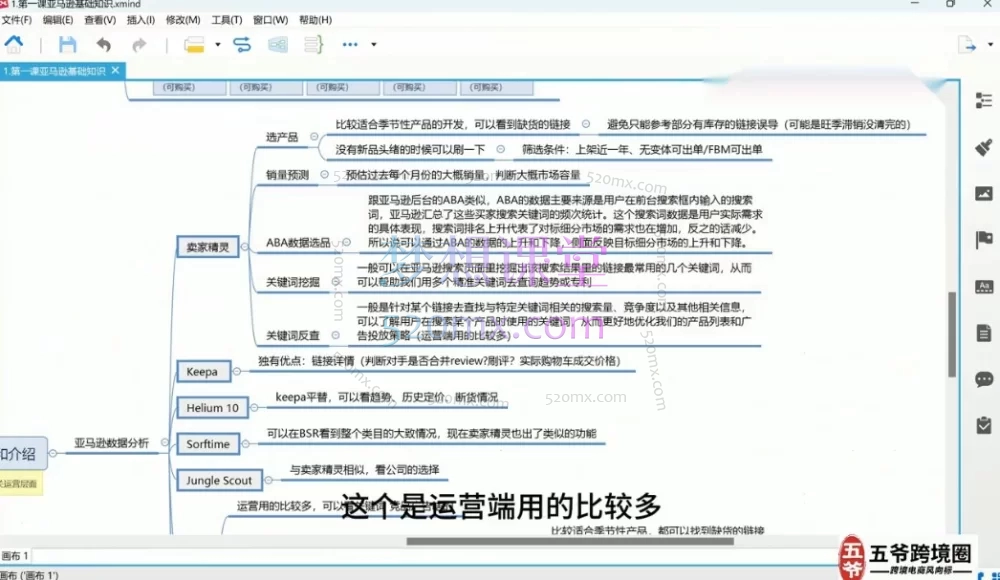Select the 卖家精灵 topic node
Image resolution: width=1000 pixels, height=580 pixels.
coord(207,247)
